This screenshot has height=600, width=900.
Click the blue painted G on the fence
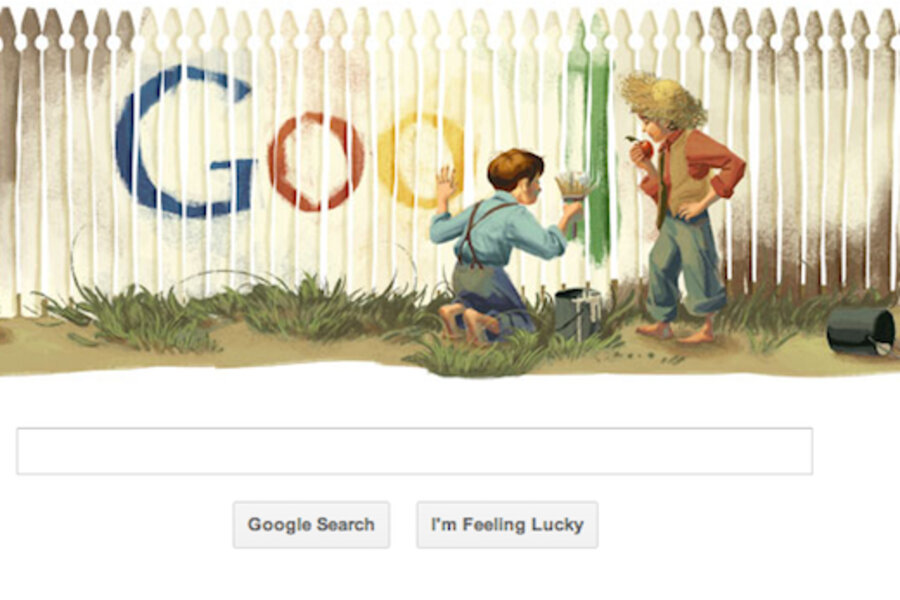click(x=184, y=141)
